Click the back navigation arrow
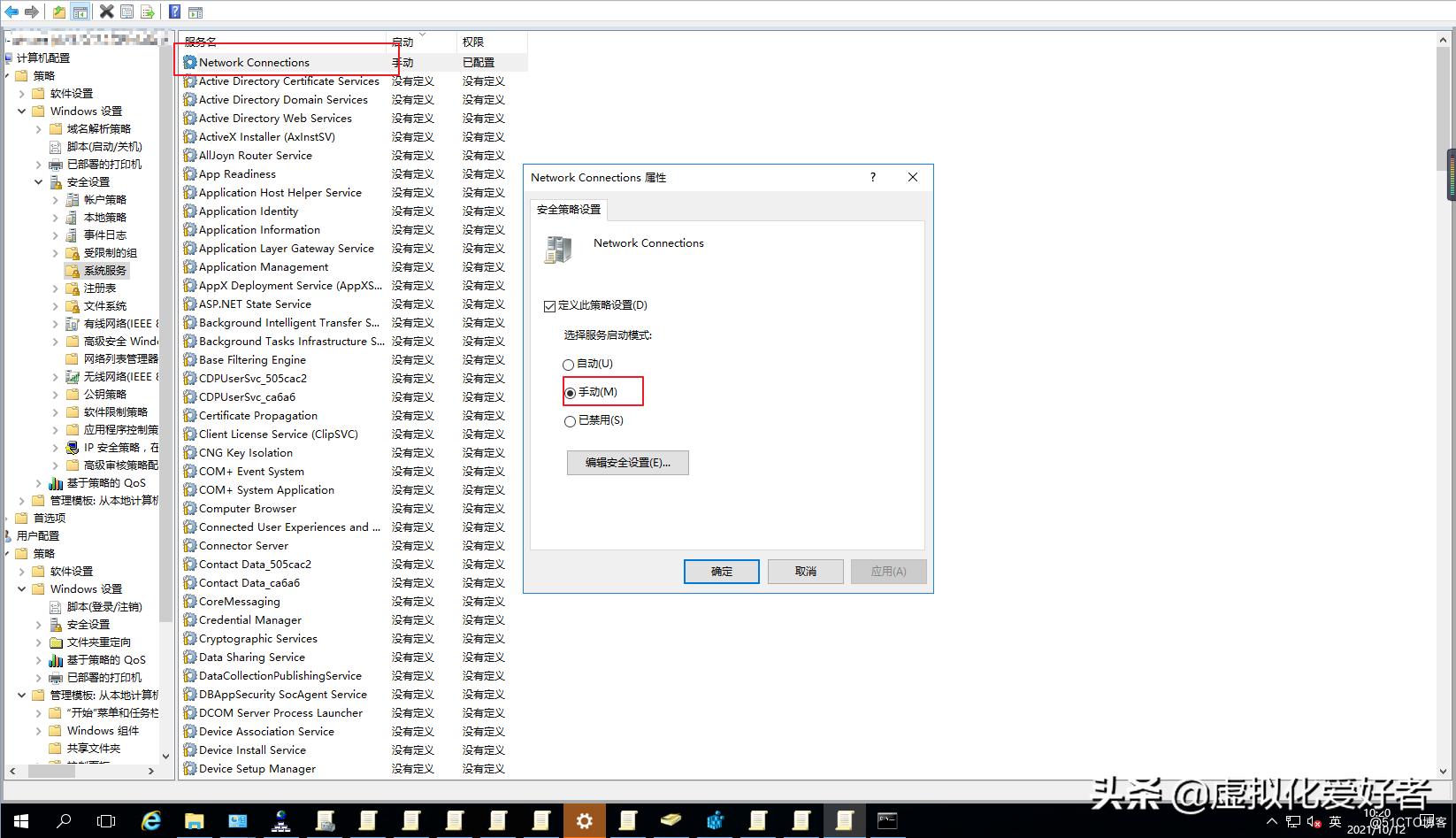 pyautogui.click(x=11, y=12)
